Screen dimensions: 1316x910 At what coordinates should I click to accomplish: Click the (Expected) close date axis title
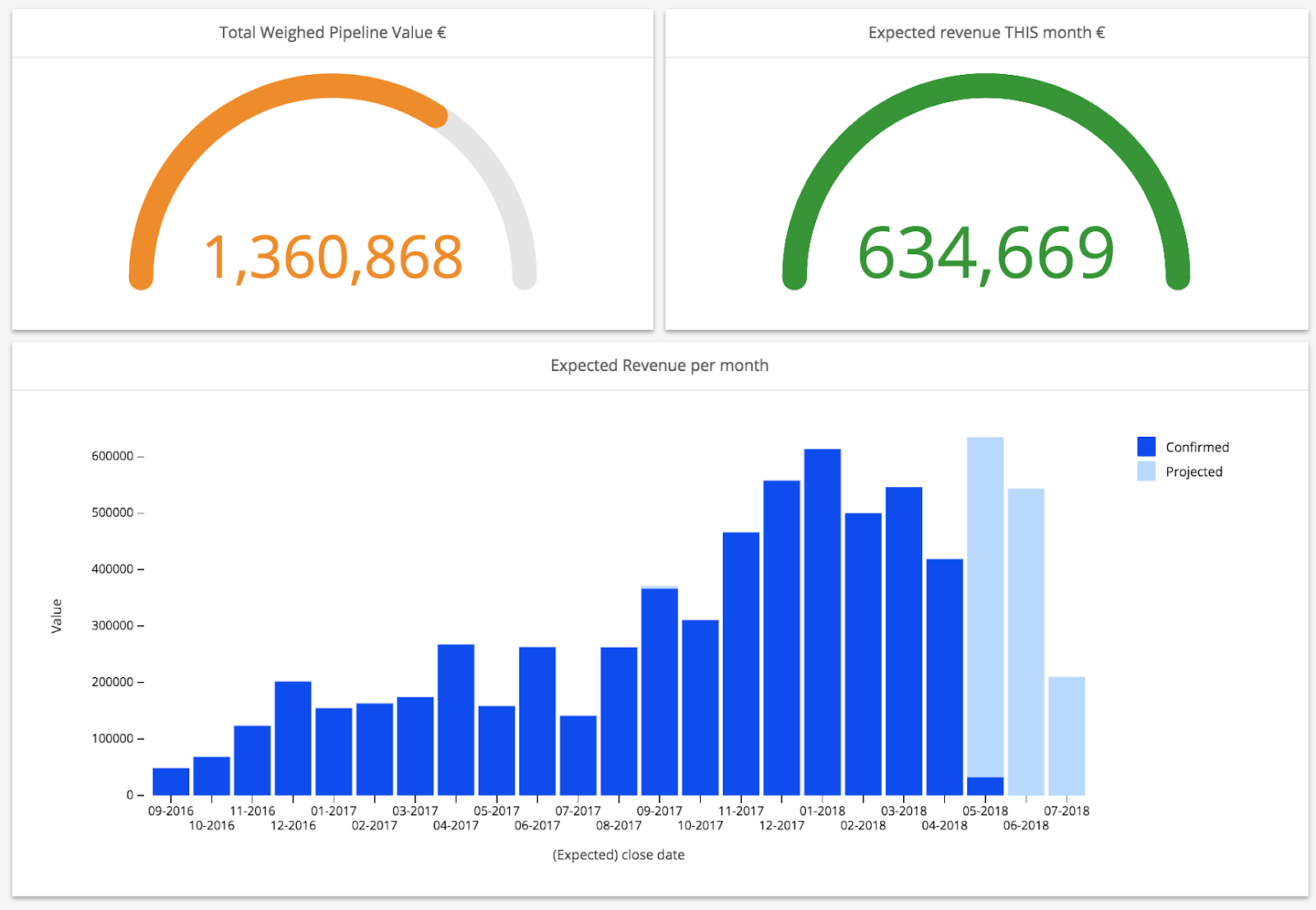click(x=618, y=854)
